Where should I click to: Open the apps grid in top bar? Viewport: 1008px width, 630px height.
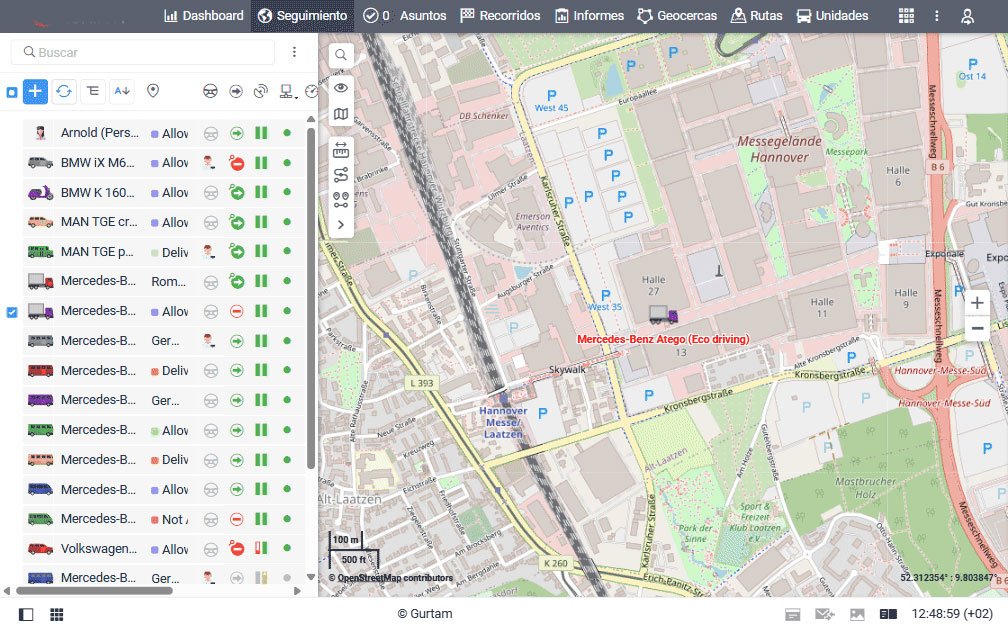pos(906,16)
